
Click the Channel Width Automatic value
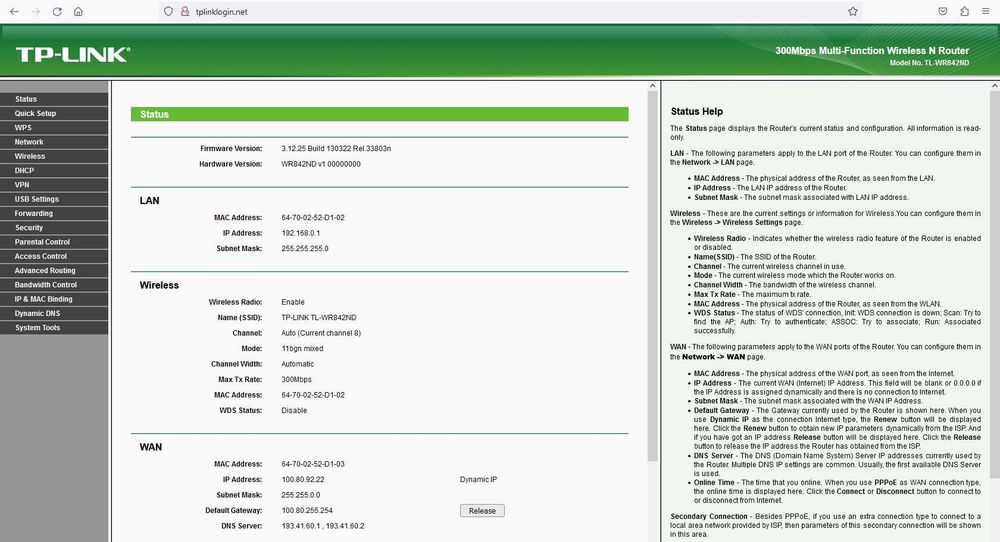click(297, 364)
